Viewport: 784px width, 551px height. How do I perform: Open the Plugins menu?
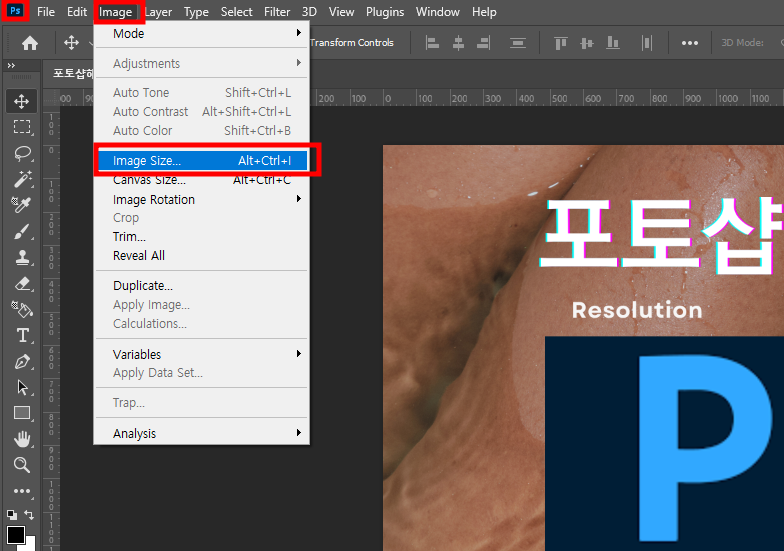[385, 12]
